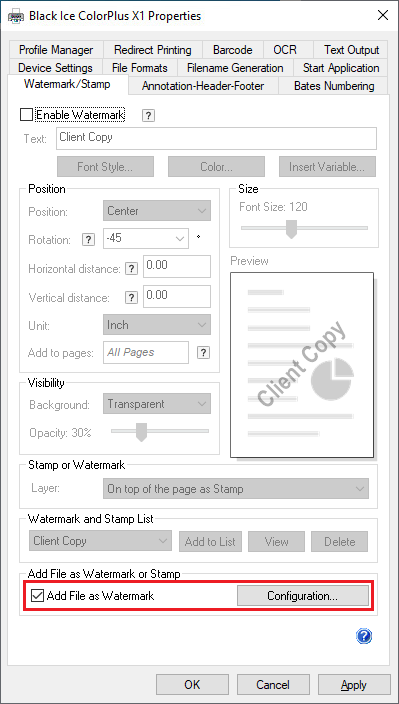Click the Add to pages field
Image resolution: width=399 pixels, height=704 pixels.
(146, 352)
